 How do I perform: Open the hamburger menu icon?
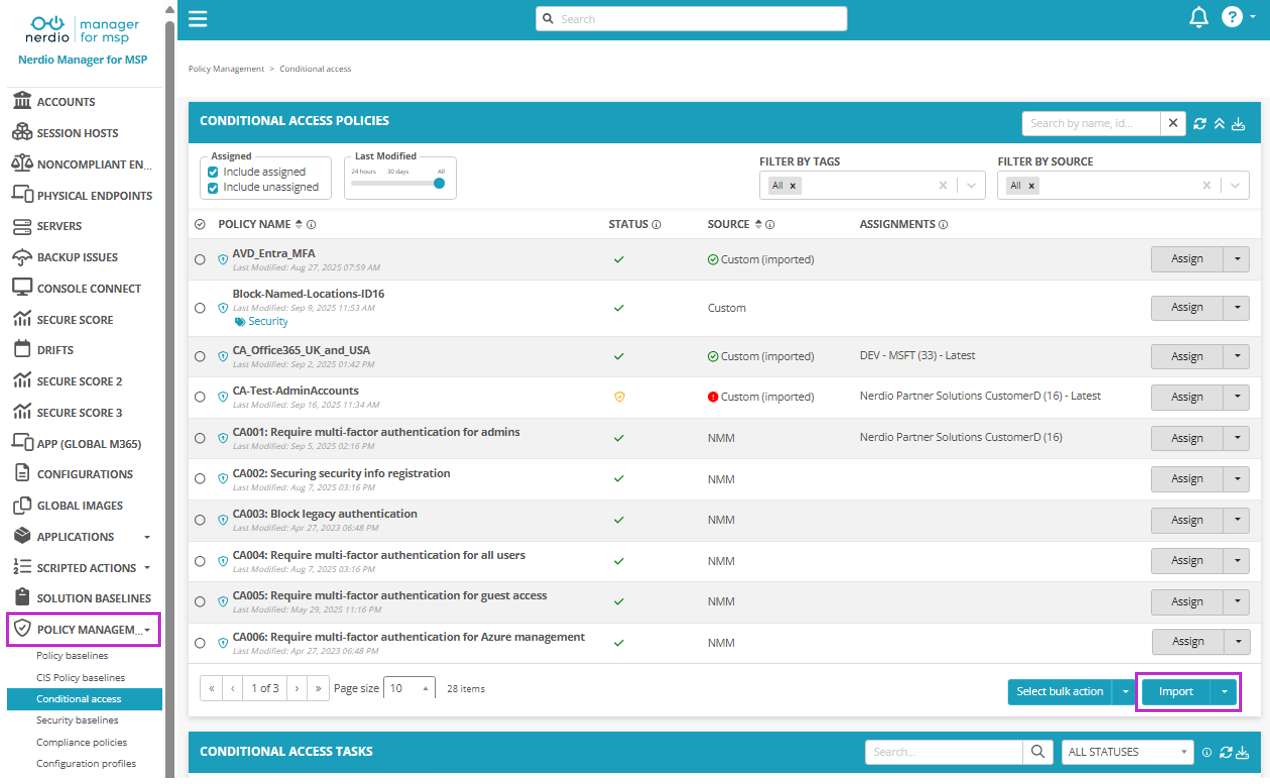tap(198, 18)
